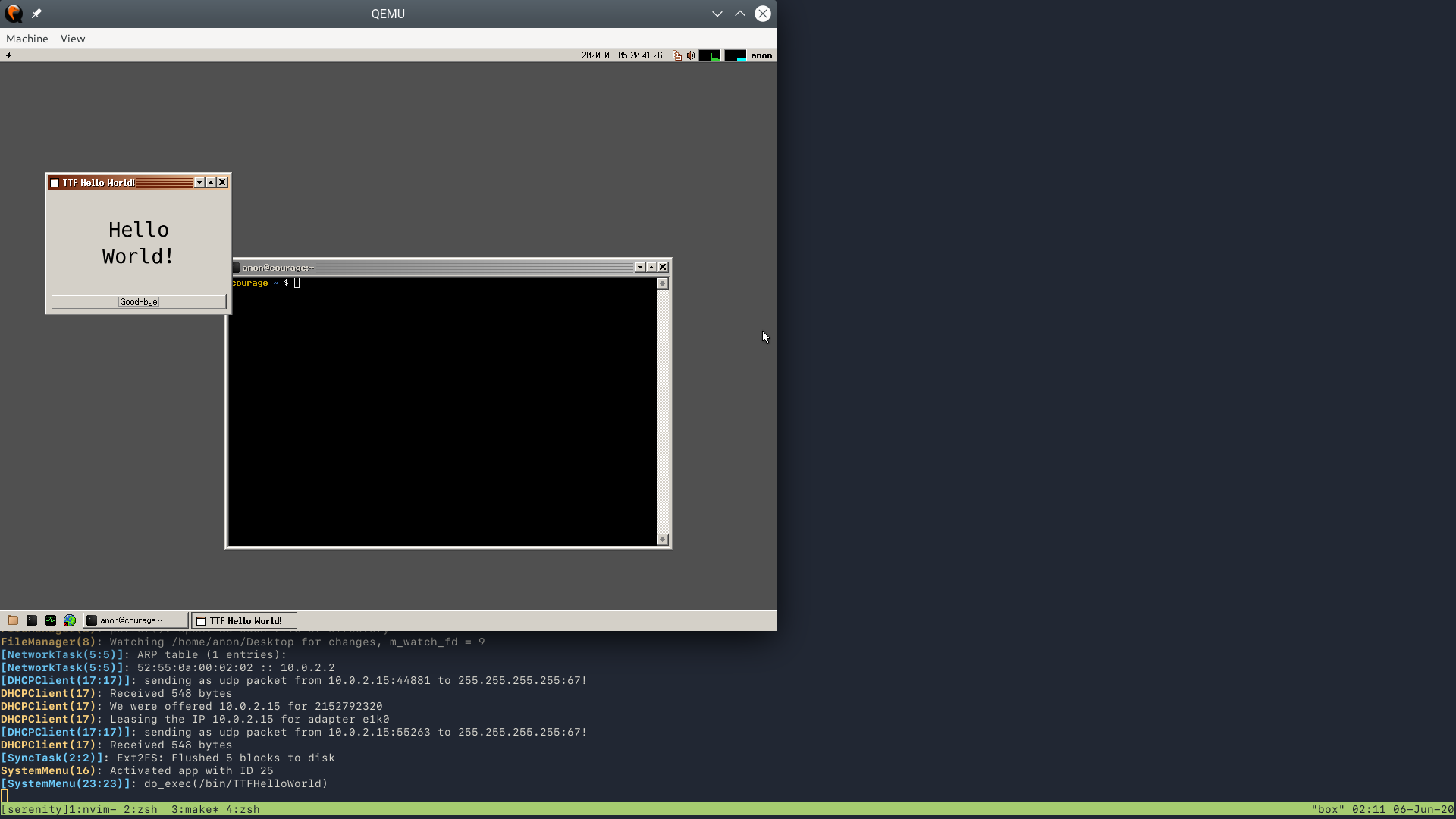The width and height of the screenshot is (1456, 819).
Task: Select the 3:make window in tmux status line
Action: (194, 809)
